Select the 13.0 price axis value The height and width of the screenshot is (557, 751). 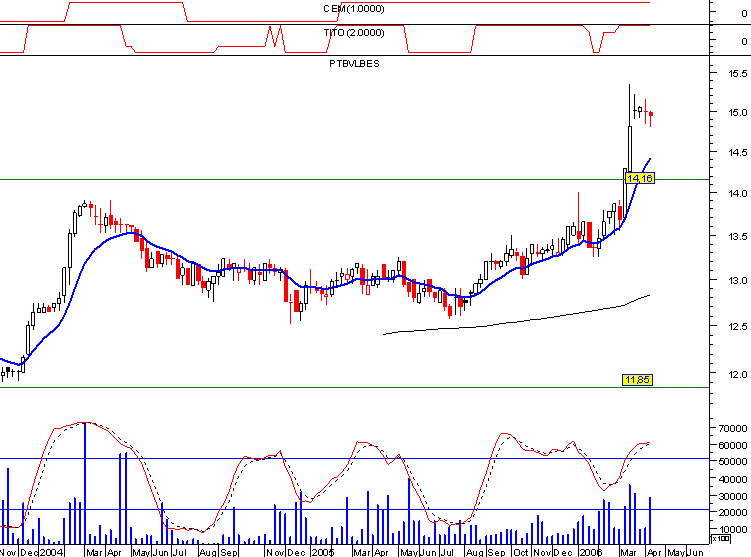738,280
